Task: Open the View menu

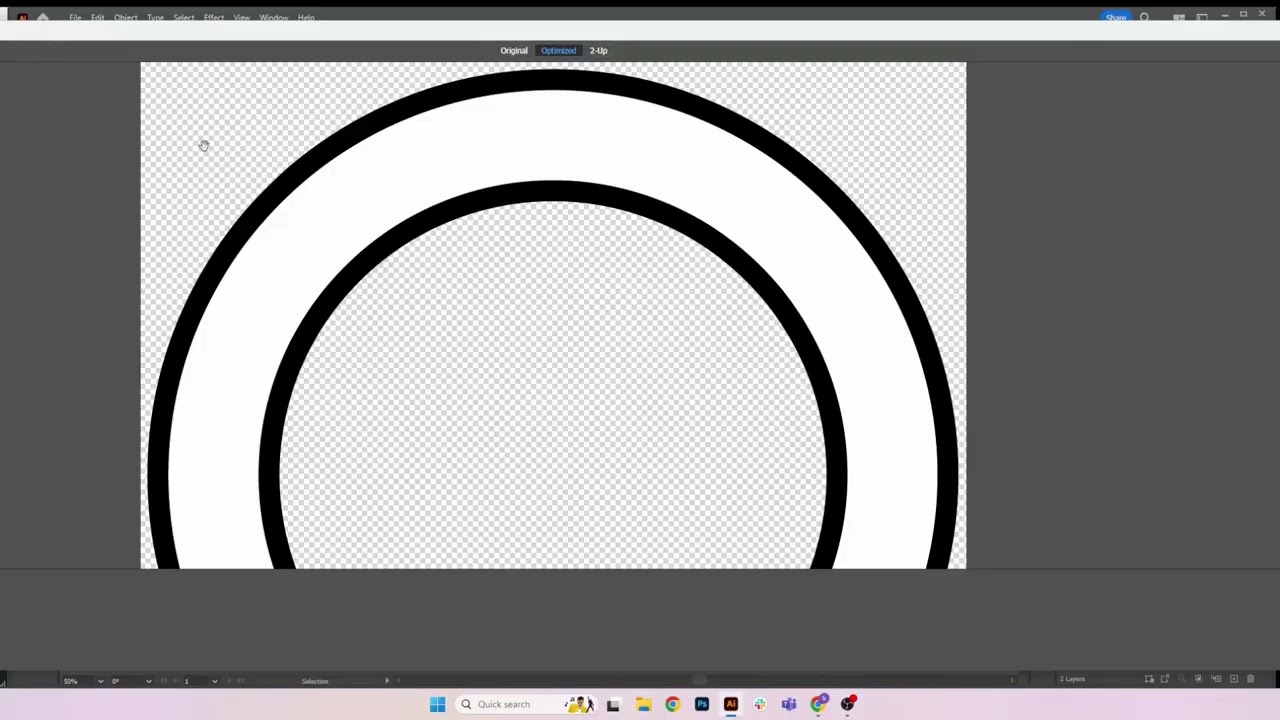Action: (x=242, y=17)
